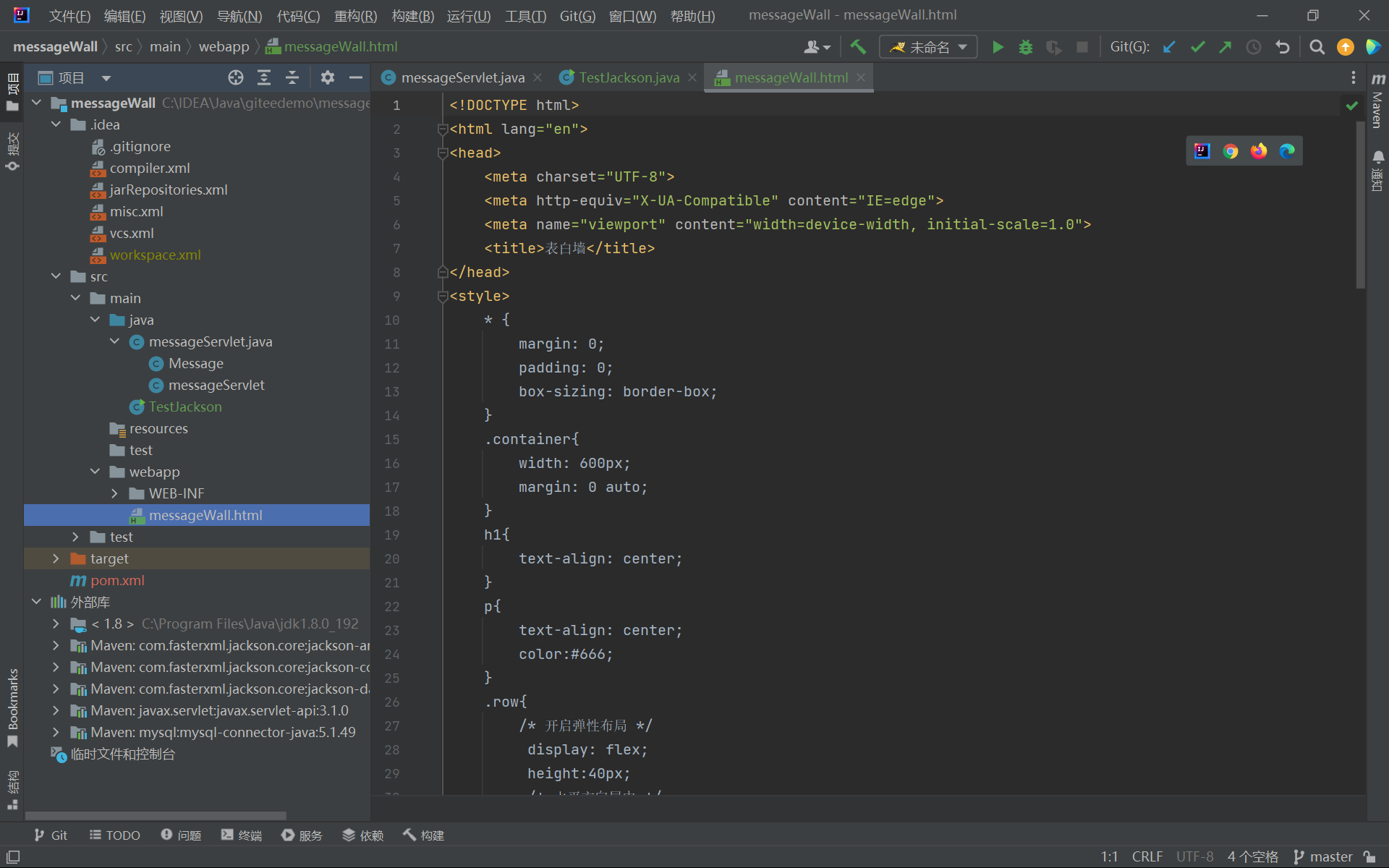This screenshot has height=868, width=1389.
Task: Open project panel settings gear
Action: point(328,77)
